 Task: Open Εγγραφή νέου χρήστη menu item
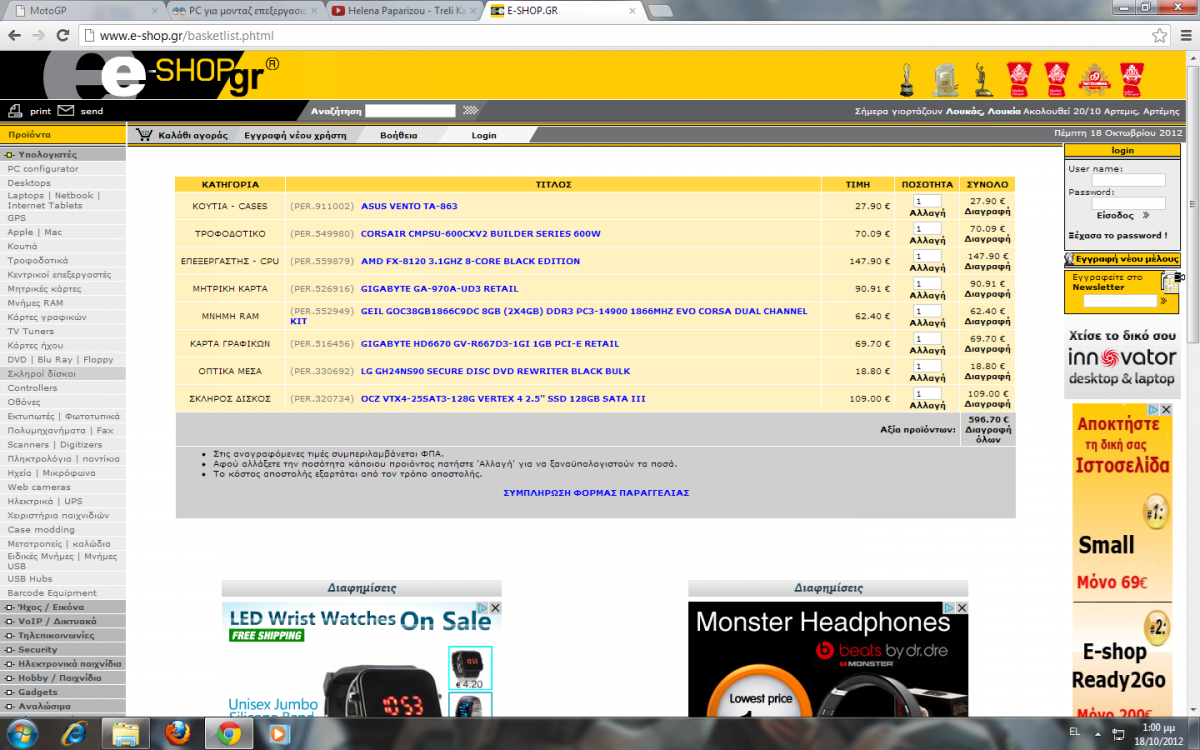[x=295, y=135]
